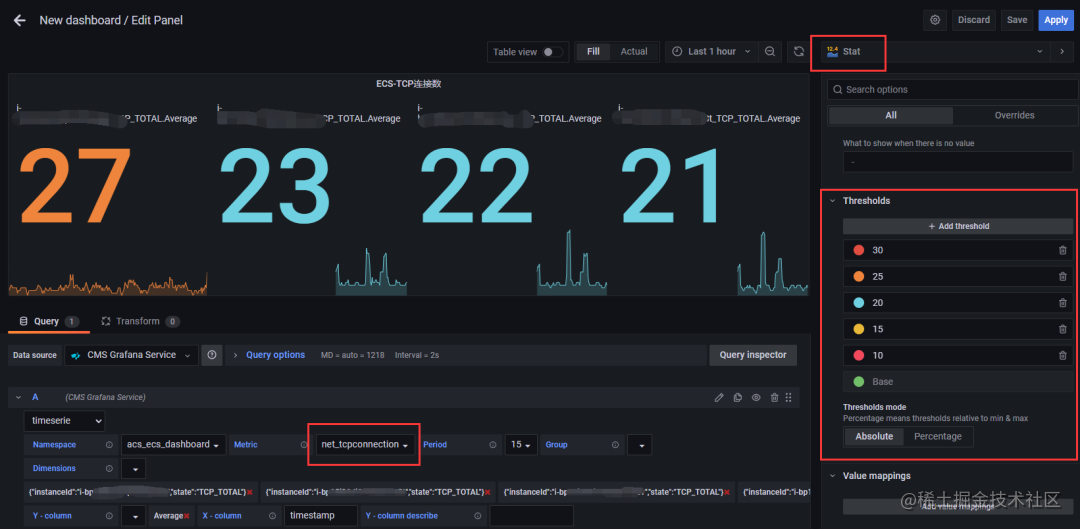Viewport: 1080px width, 529px height.
Task: Delete the threshold with value 25
Action: click(x=1062, y=277)
